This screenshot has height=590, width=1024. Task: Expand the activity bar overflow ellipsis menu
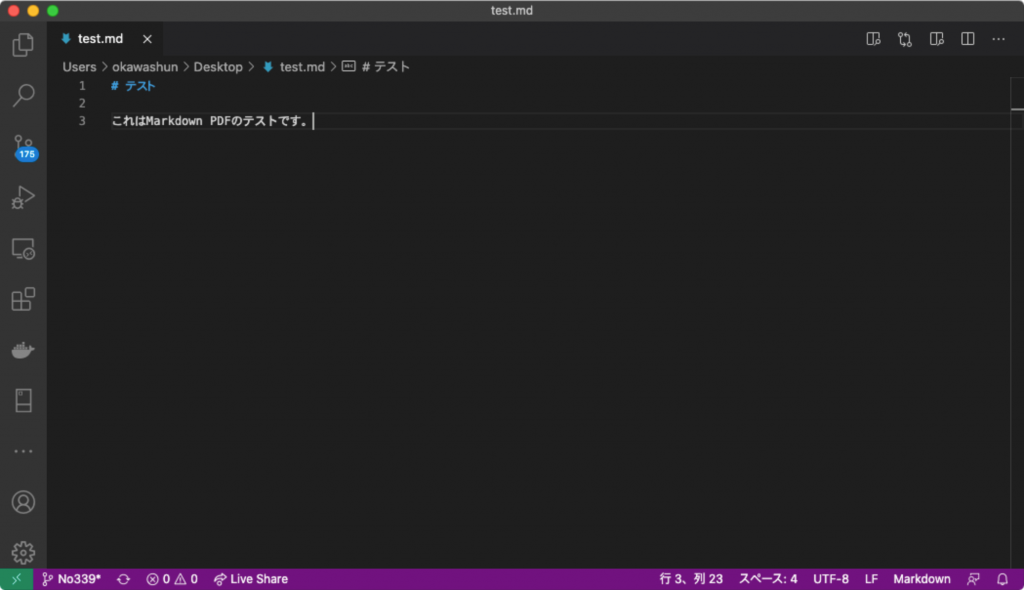tap(23, 450)
